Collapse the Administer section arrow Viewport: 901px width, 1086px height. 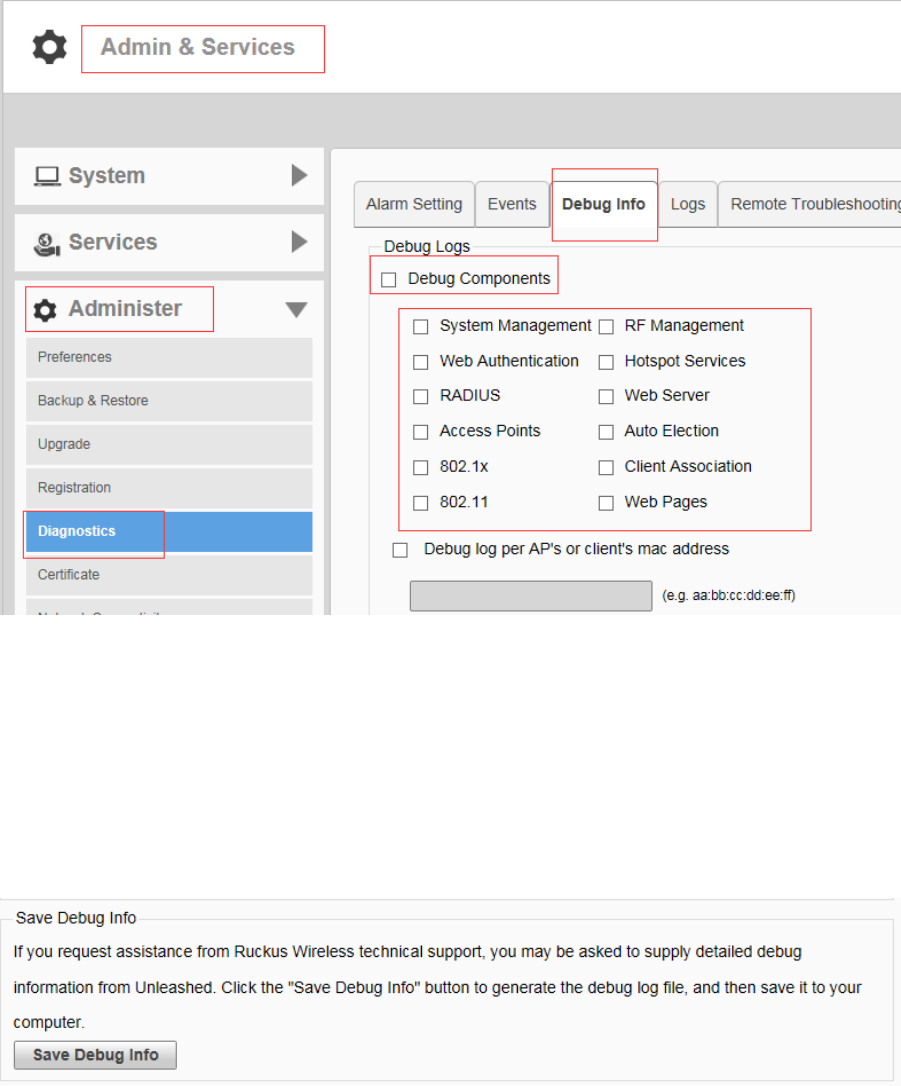[x=296, y=309]
